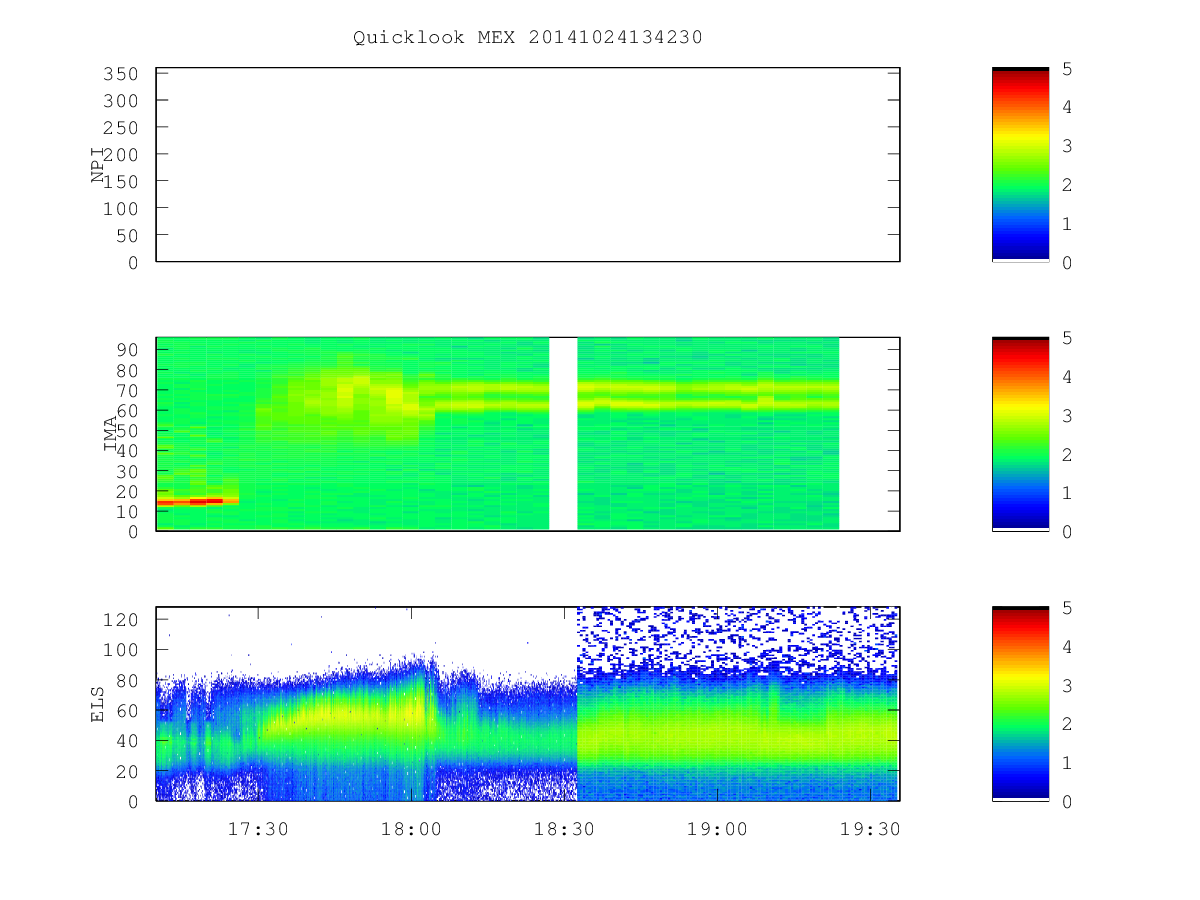Screen dimensions: 1200x900
Task: Click the 20 tick on ELS axis
Action: 127,771
